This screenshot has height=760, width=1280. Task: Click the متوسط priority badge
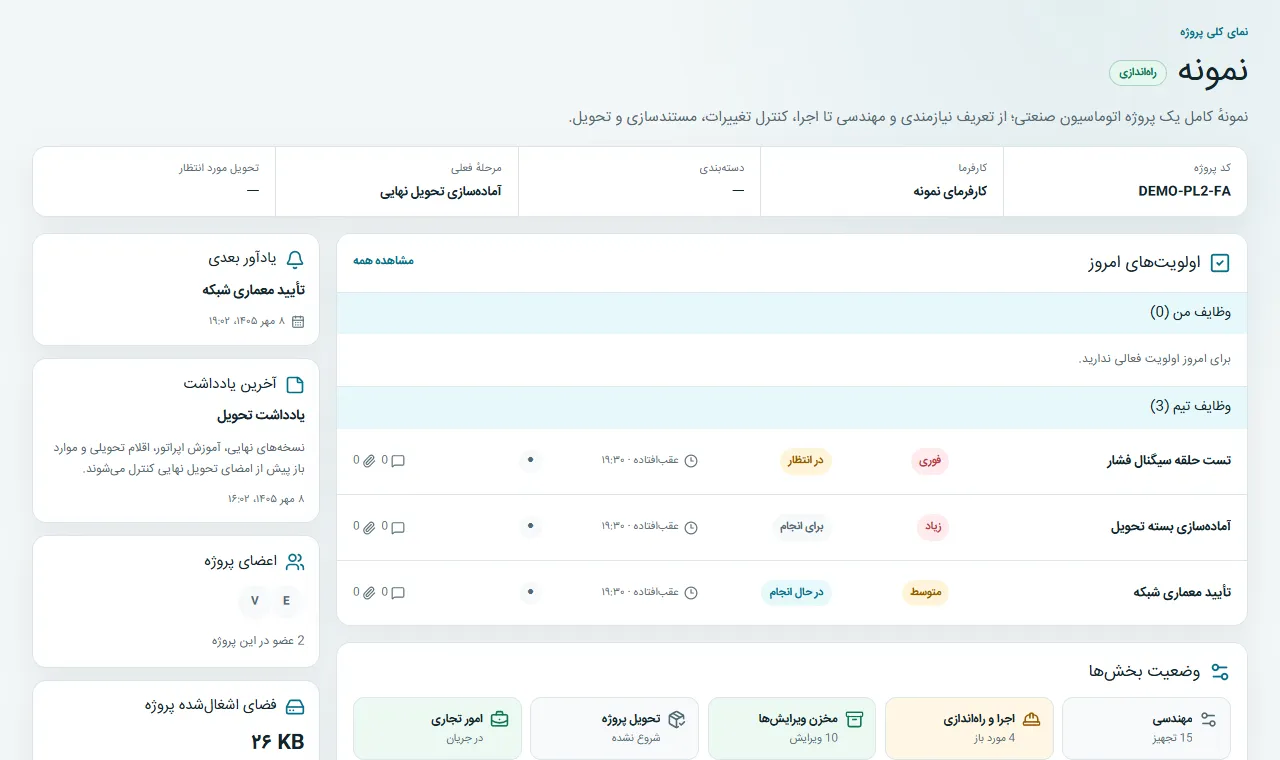click(x=926, y=592)
